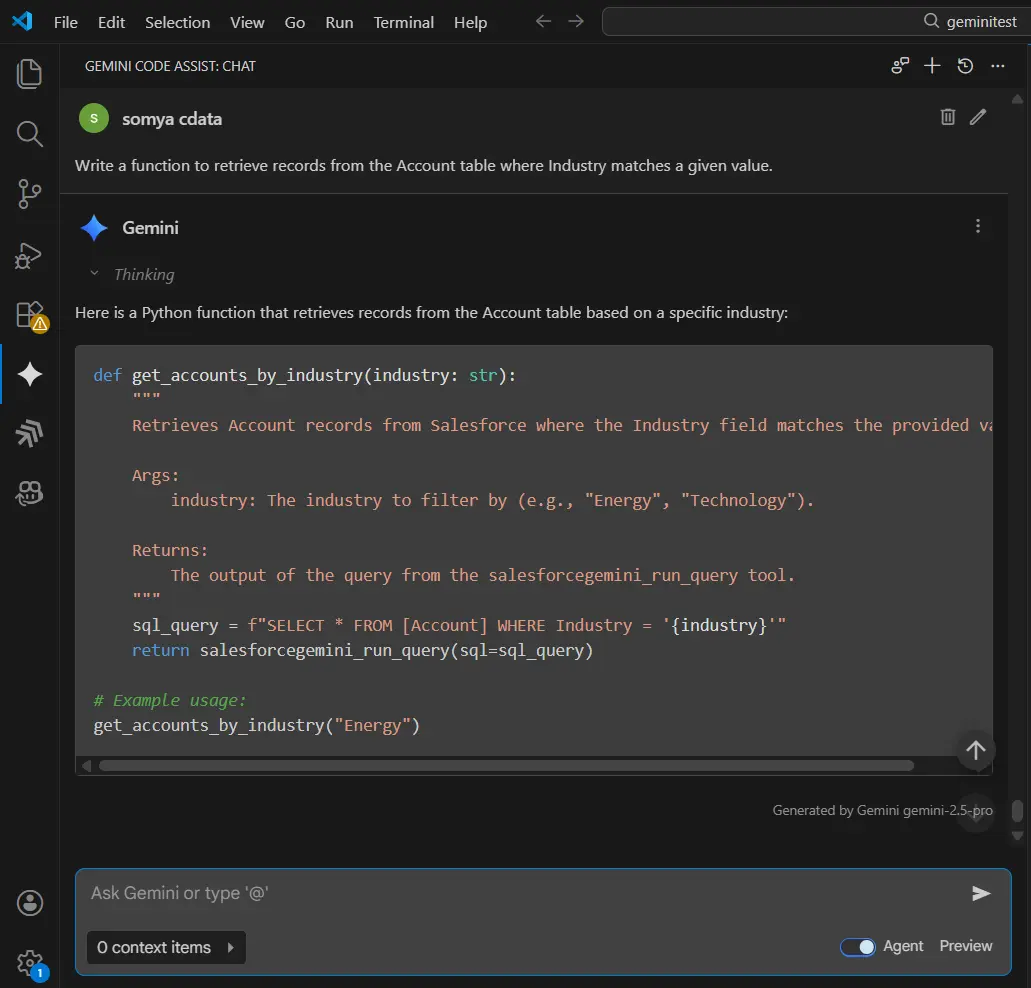The width and height of the screenshot is (1031, 988).
Task: Expand the 0 context items dropdown
Action: tap(166, 947)
